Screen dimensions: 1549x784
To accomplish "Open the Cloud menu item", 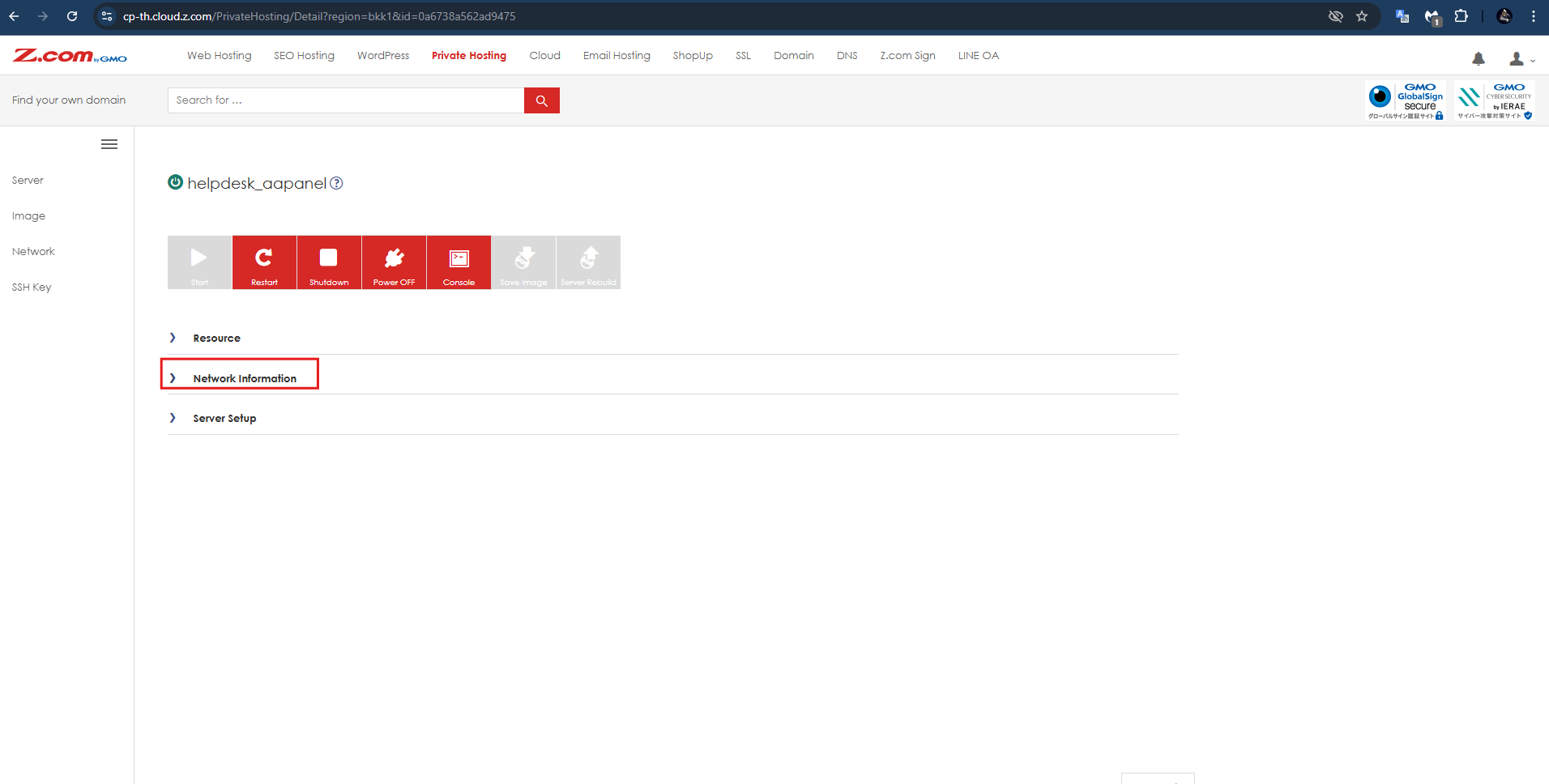I will click(x=545, y=56).
